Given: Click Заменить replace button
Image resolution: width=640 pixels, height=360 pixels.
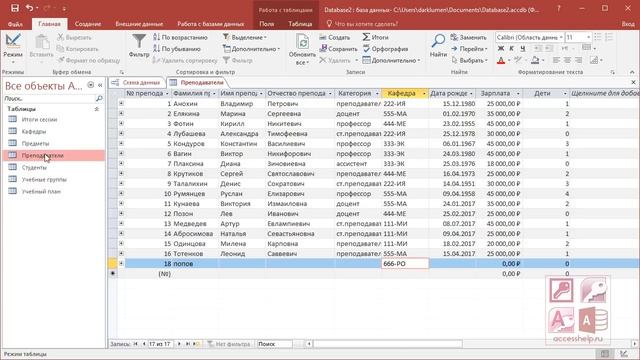Looking at the screenshot, I should [x=469, y=37].
